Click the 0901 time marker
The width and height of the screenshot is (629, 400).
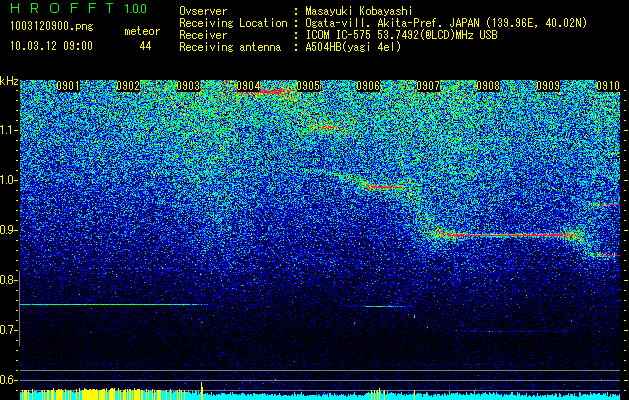pos(68,86)
